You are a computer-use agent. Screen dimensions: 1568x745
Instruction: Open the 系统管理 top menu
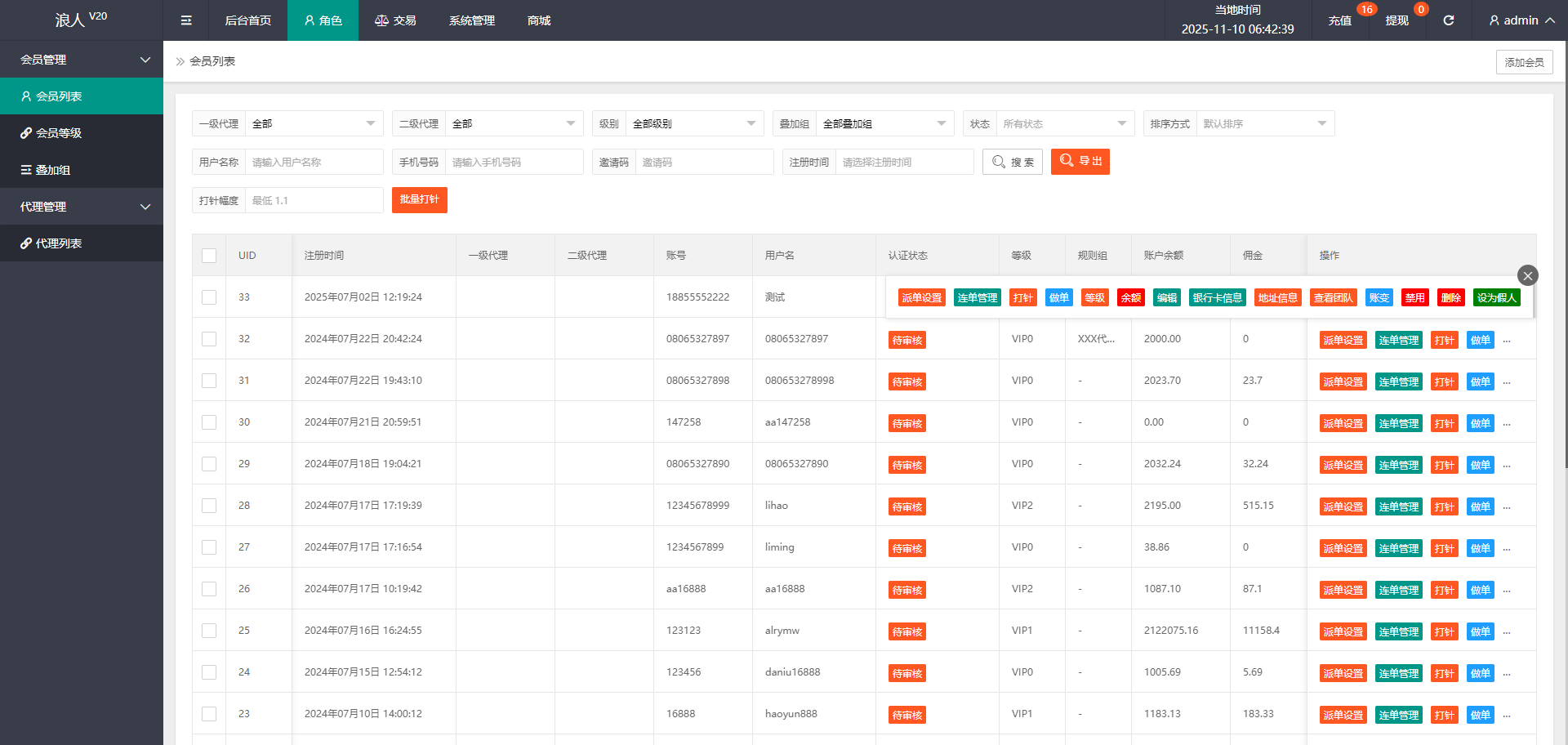coord(471,20)
